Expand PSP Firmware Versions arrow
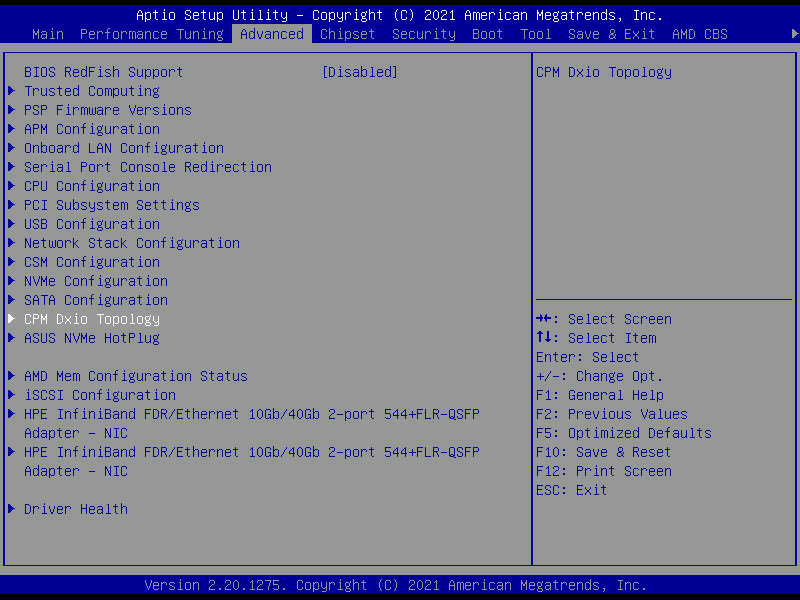The height and width of the screenshot is (600, 800). (x=11, y=110)
